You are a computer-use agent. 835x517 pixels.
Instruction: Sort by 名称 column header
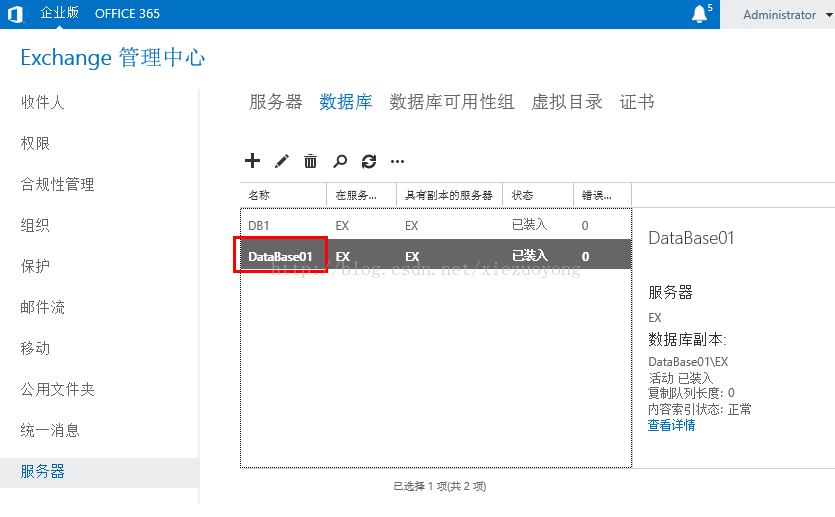click(283, 195)
